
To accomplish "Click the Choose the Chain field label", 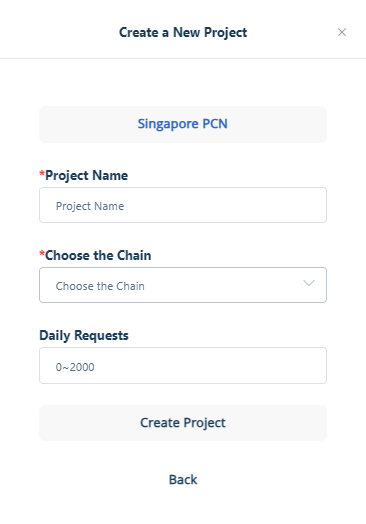I will (98, 255).
